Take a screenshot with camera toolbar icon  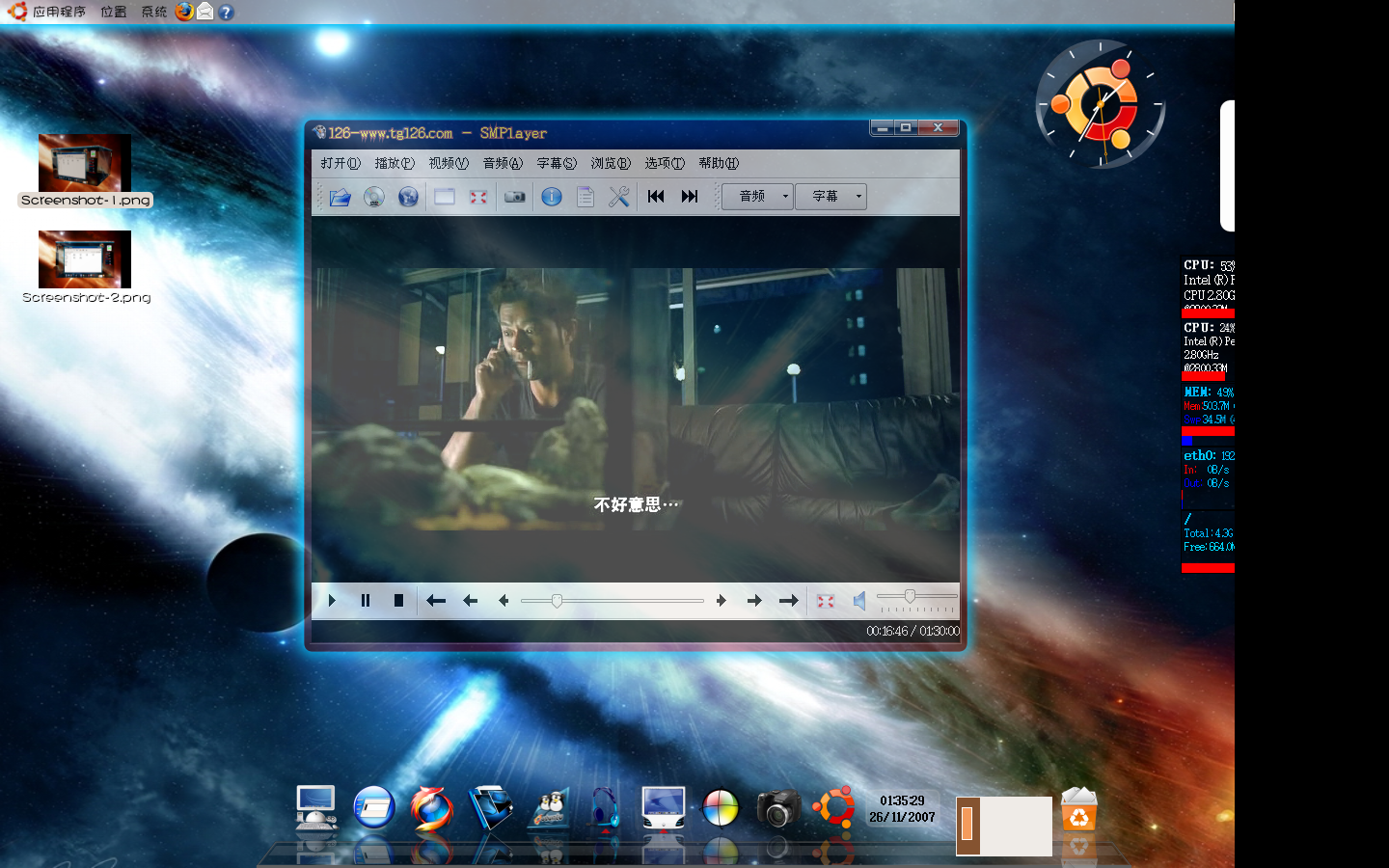[515, 197]
